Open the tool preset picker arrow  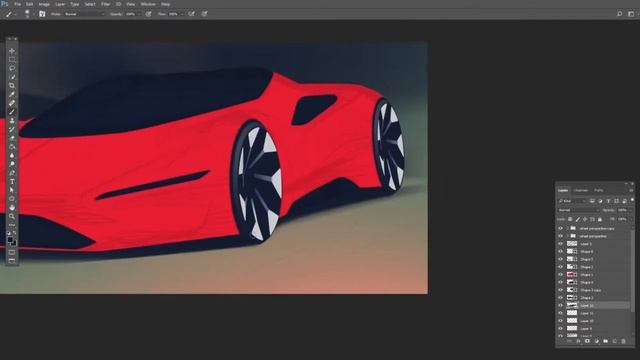coord(15,14)
